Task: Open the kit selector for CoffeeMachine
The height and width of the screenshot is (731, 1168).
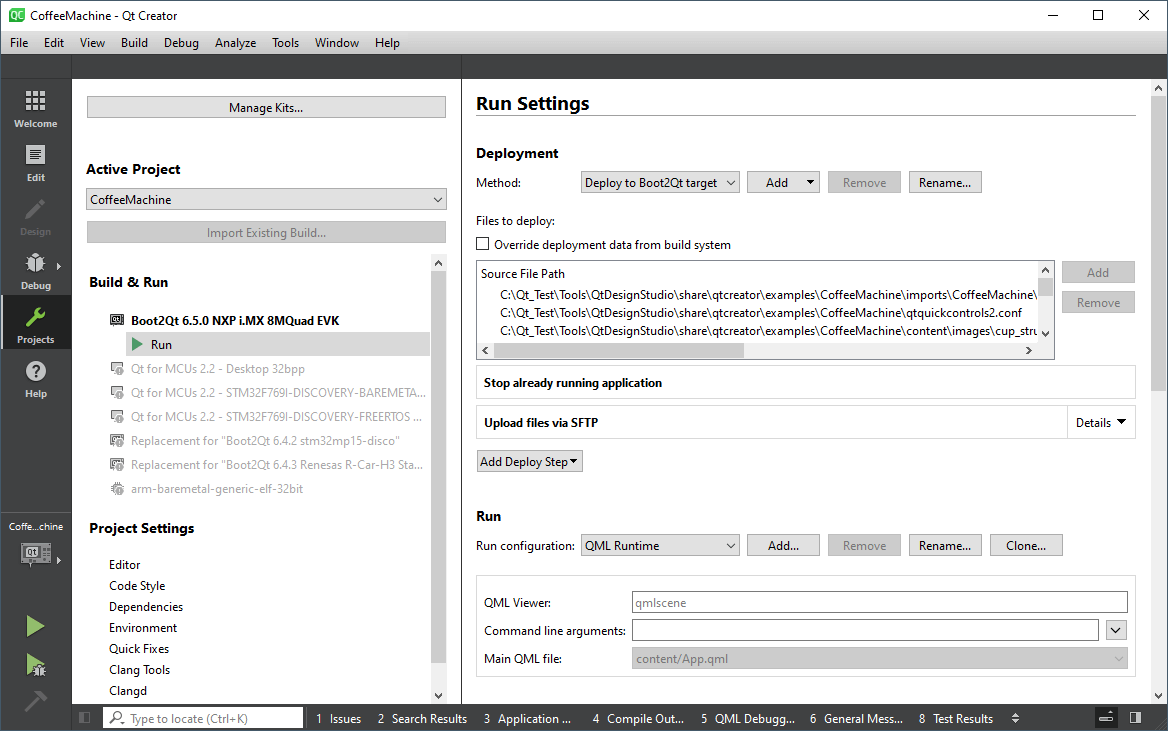Action: coord(35,552)
